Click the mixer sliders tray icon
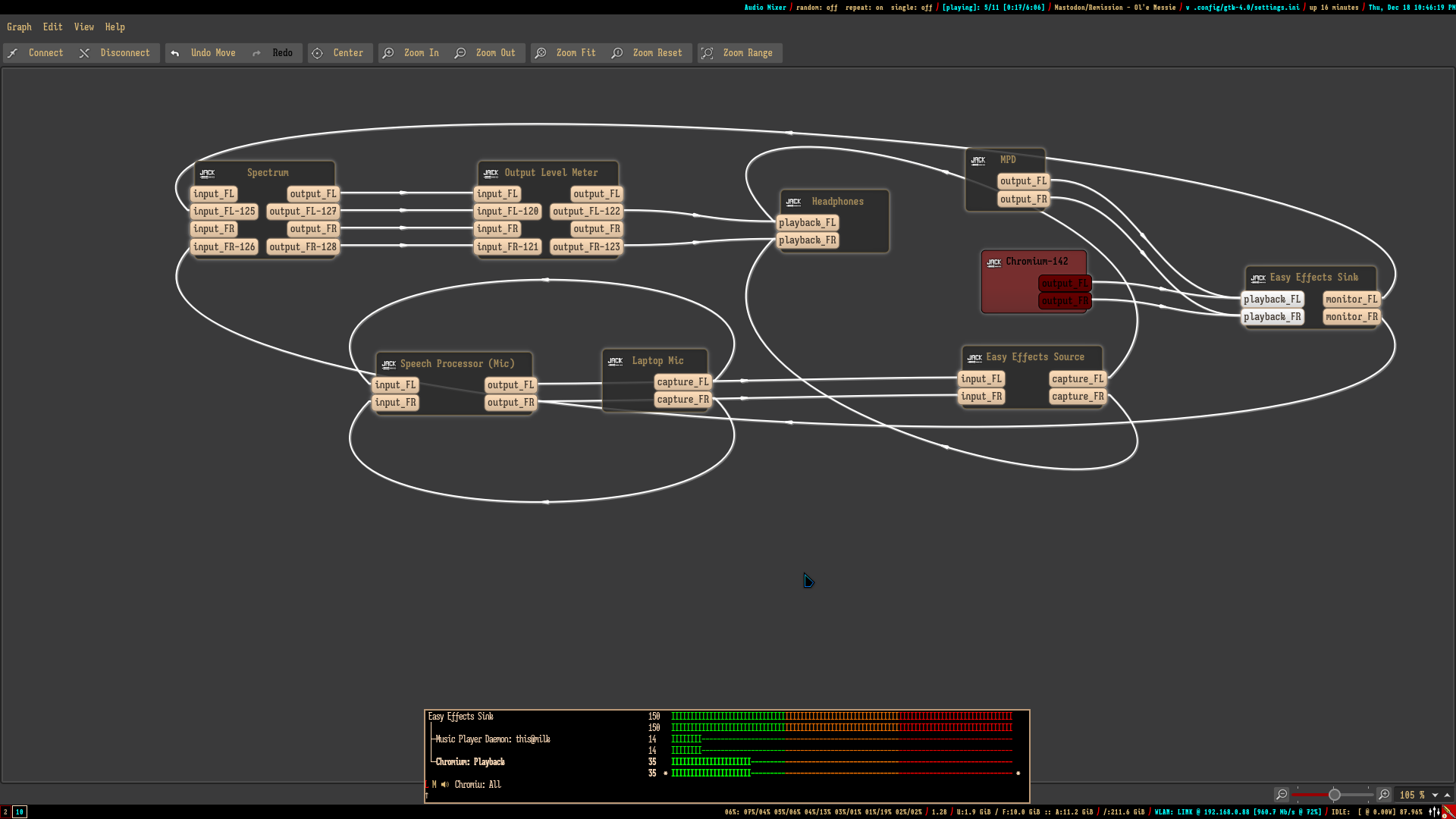 [x=1434, y=812]
